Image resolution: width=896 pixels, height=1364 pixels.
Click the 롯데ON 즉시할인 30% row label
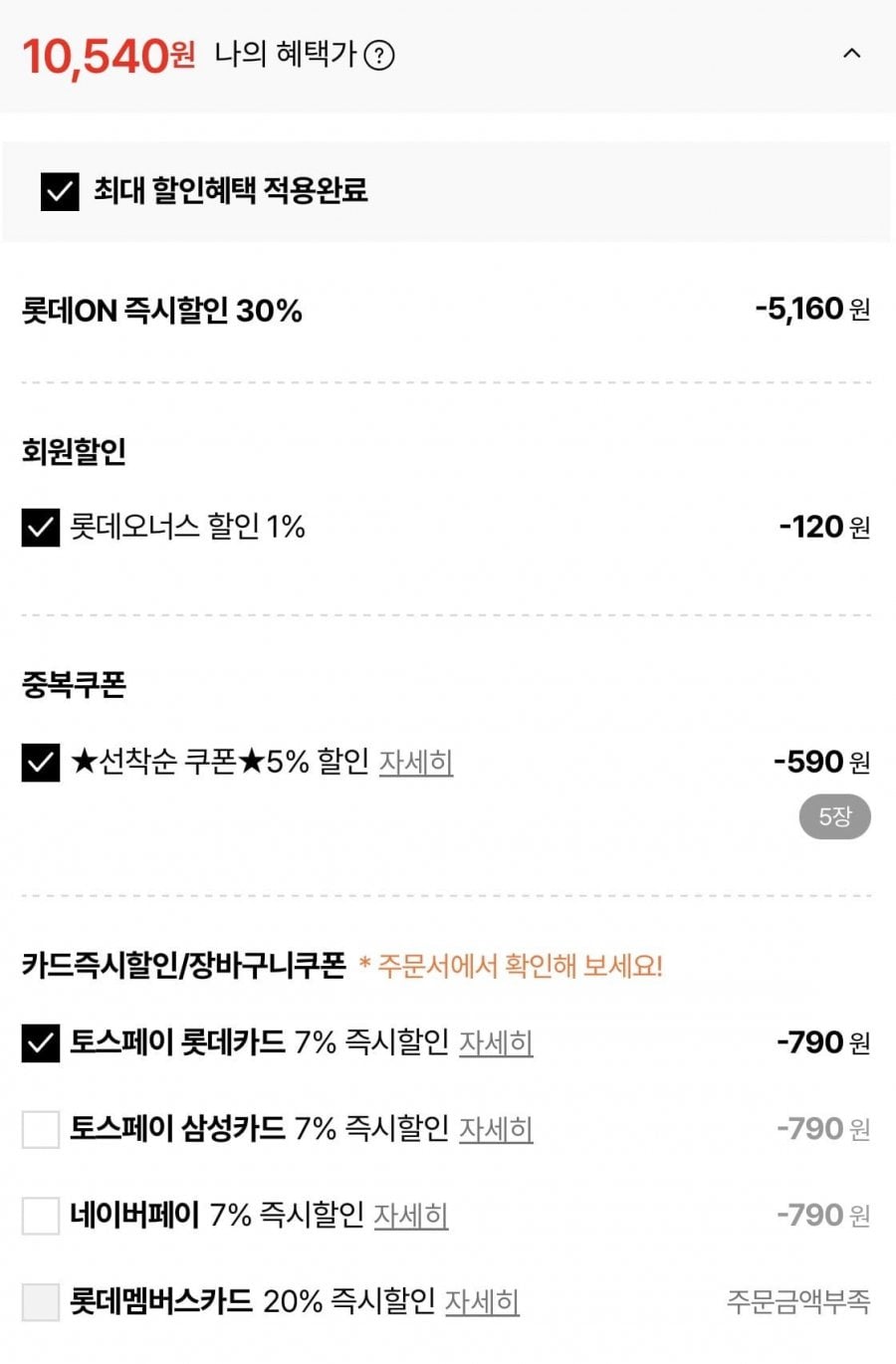[162, 311]
